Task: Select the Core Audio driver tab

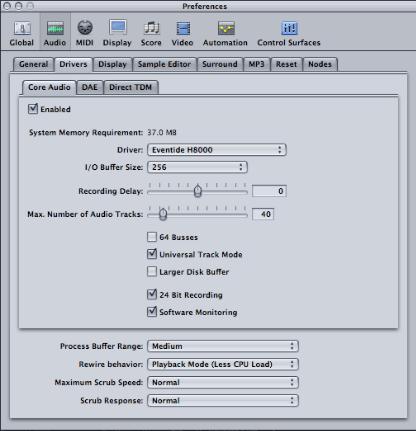Action: click(49, 87)
